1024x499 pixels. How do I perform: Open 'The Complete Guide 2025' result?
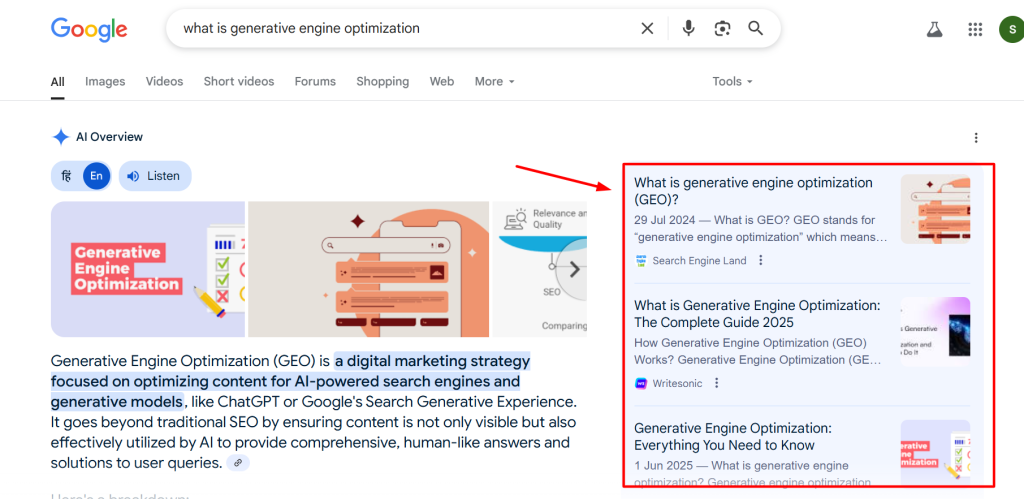coord(758,314)
